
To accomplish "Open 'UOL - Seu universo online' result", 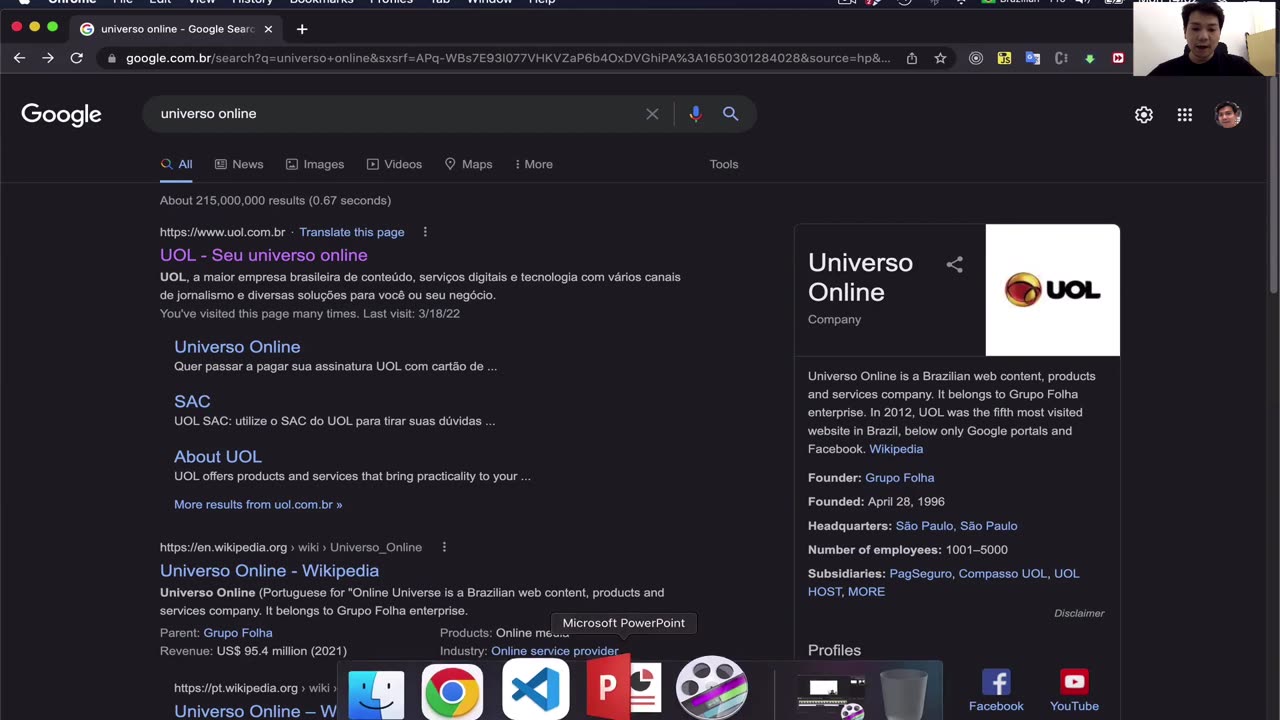I will click(x=264, y=255).
